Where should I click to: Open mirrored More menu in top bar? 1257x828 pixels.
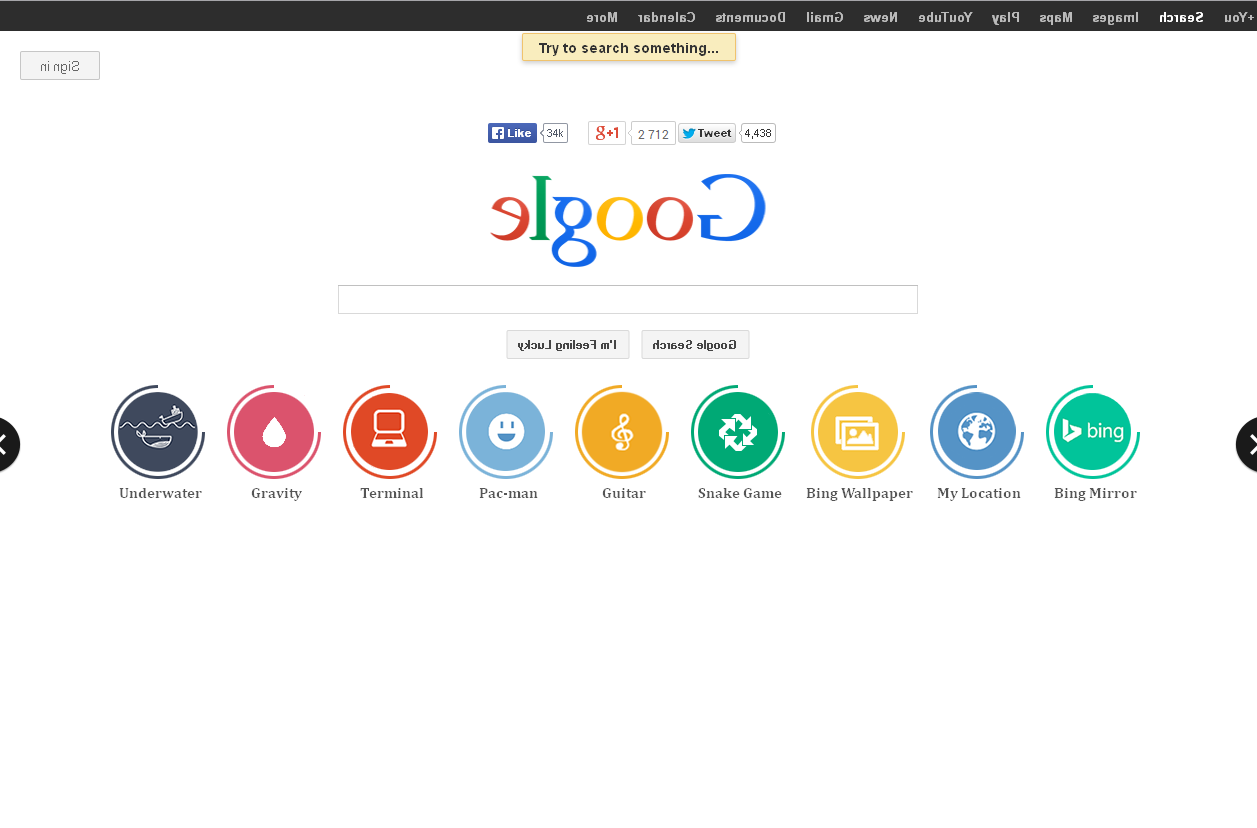[x=602, y=17]
